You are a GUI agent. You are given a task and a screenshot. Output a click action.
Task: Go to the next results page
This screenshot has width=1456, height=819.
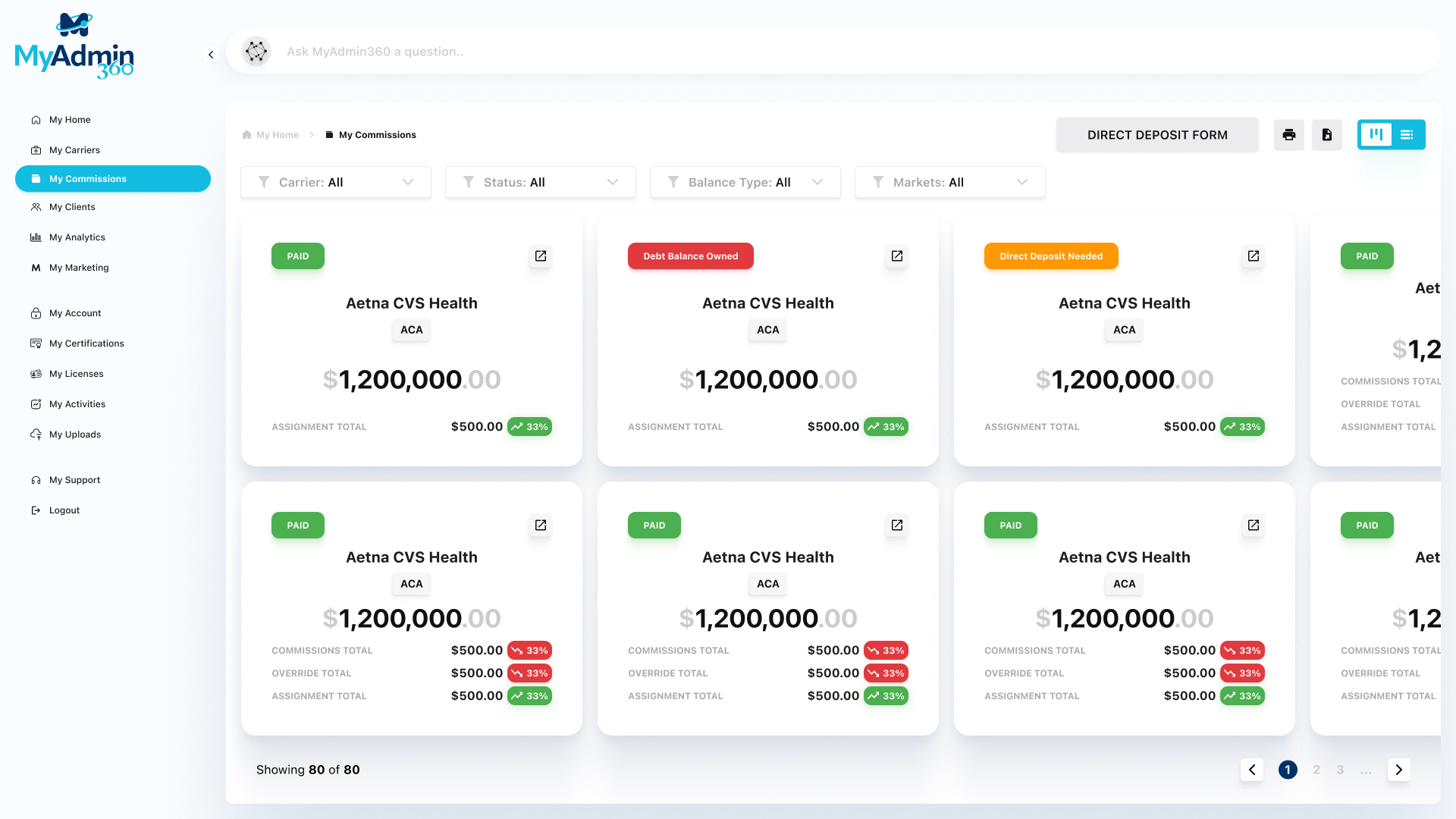click(x=1399, y=770)
